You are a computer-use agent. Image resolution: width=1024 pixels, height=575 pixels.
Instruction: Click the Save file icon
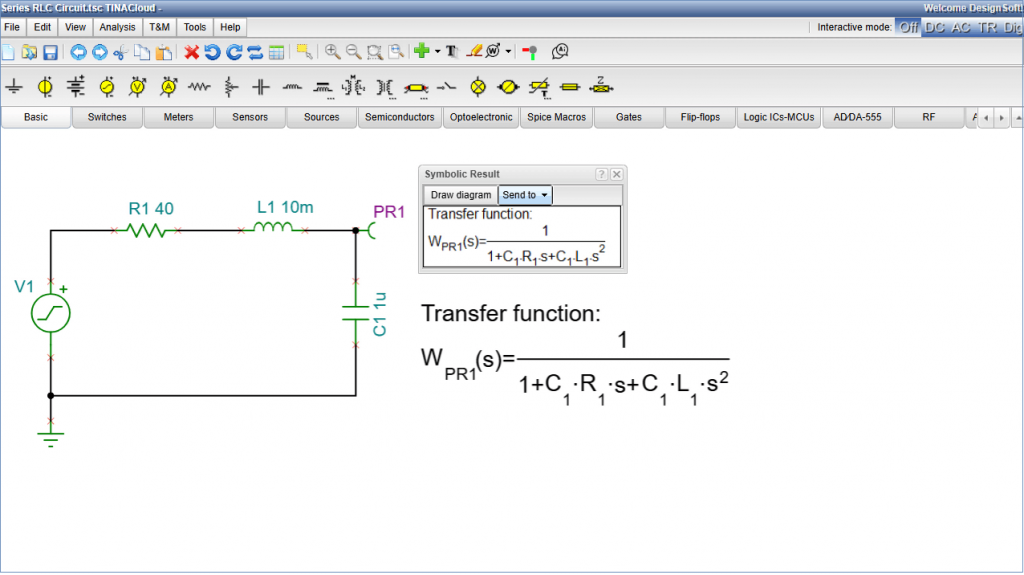coord(49,52)
